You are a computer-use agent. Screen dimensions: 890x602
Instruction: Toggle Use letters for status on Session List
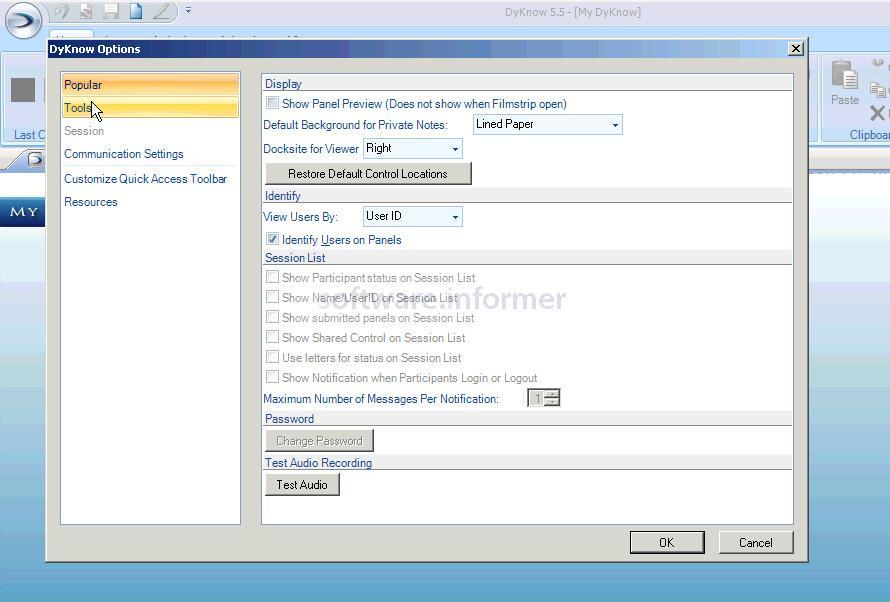(272, 357)
